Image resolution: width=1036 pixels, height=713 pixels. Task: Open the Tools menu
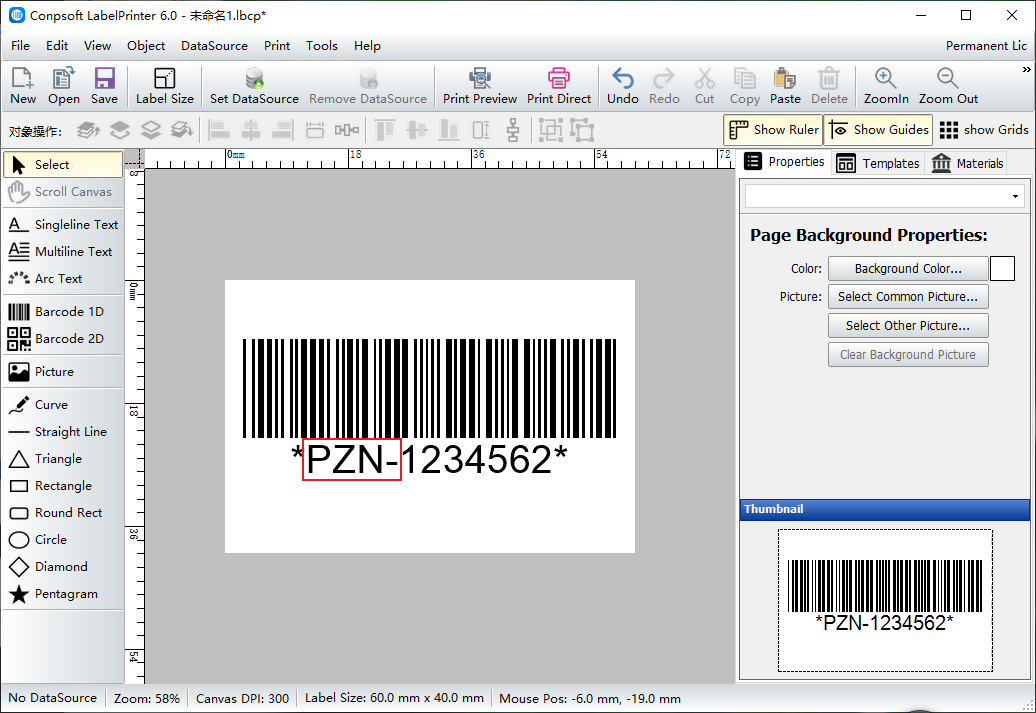point(322,46)
